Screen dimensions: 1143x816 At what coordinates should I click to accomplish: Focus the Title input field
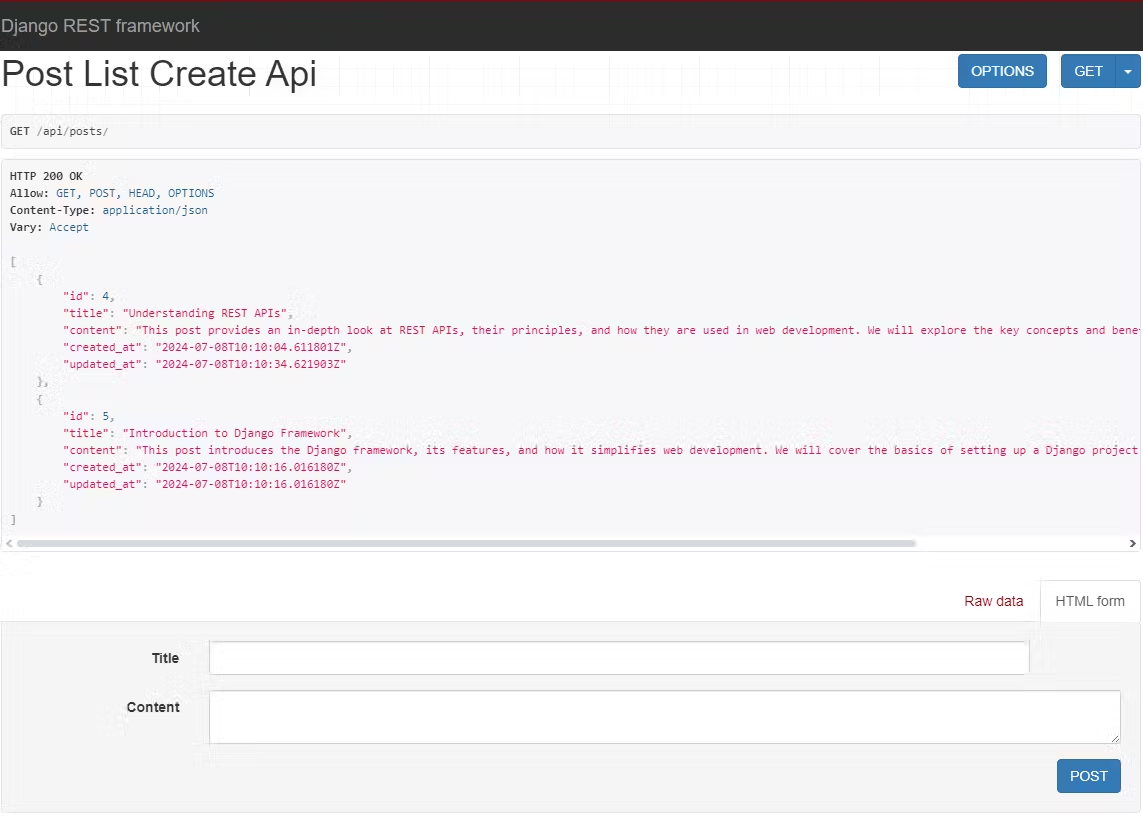pyautogui.click(x=618, y=657)
